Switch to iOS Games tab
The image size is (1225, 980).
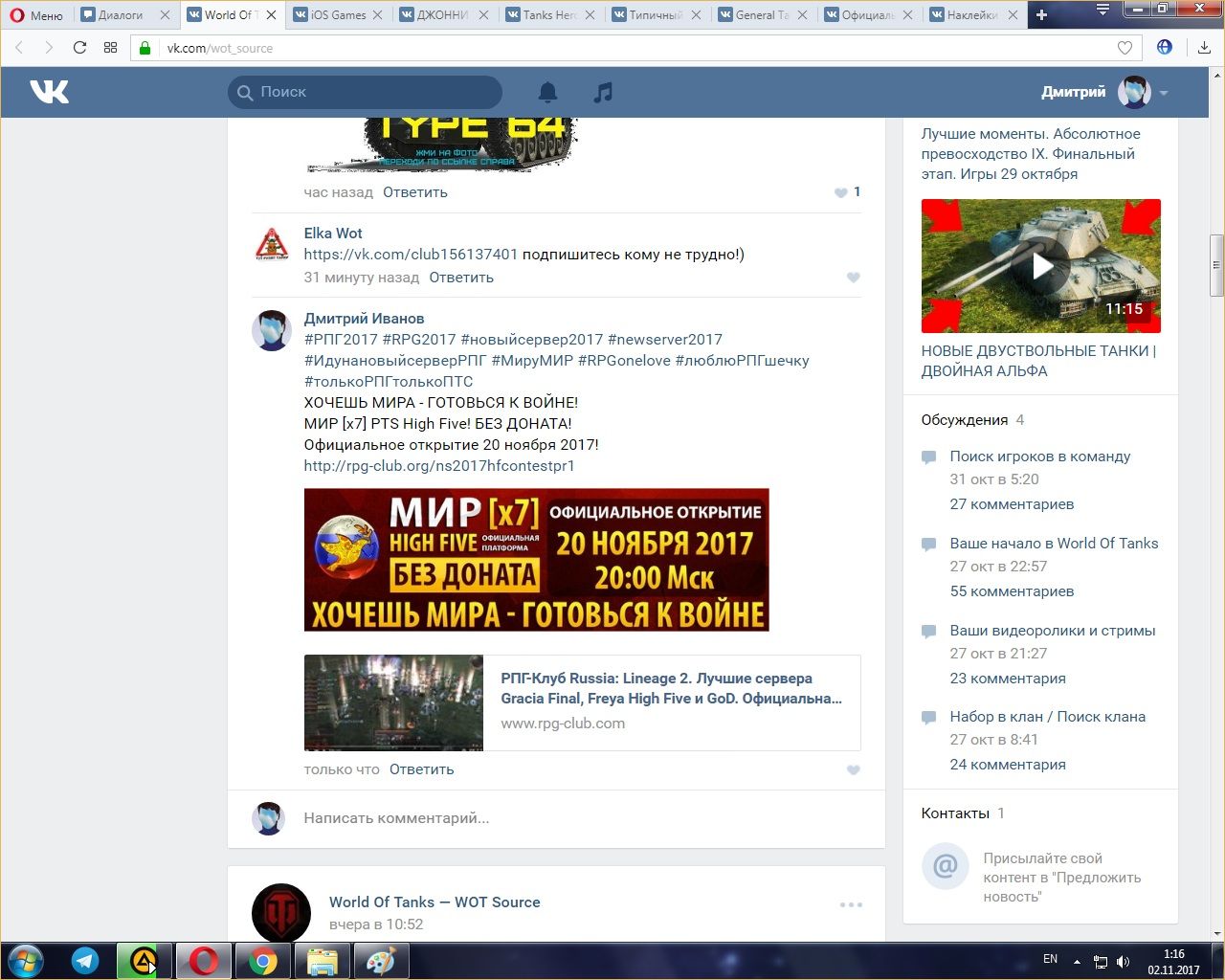point(338,15)
